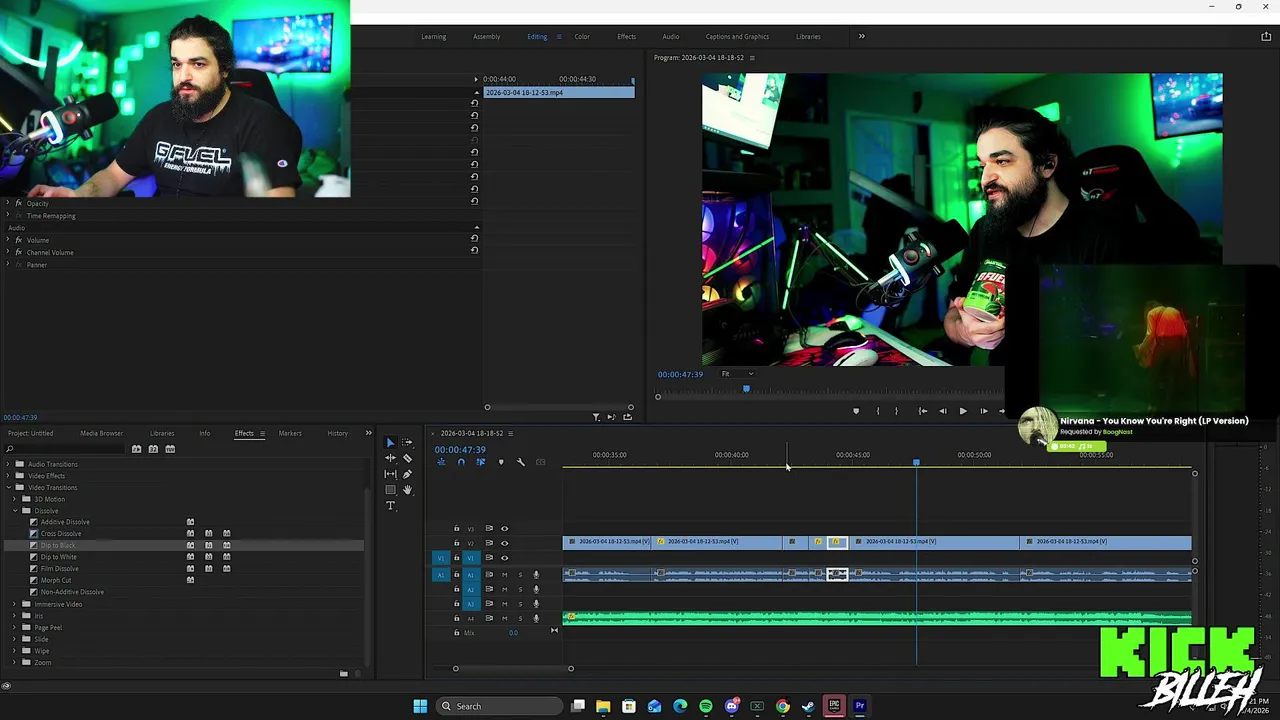
Task: Collapse the Video Transitions folder
Action: 9,487
